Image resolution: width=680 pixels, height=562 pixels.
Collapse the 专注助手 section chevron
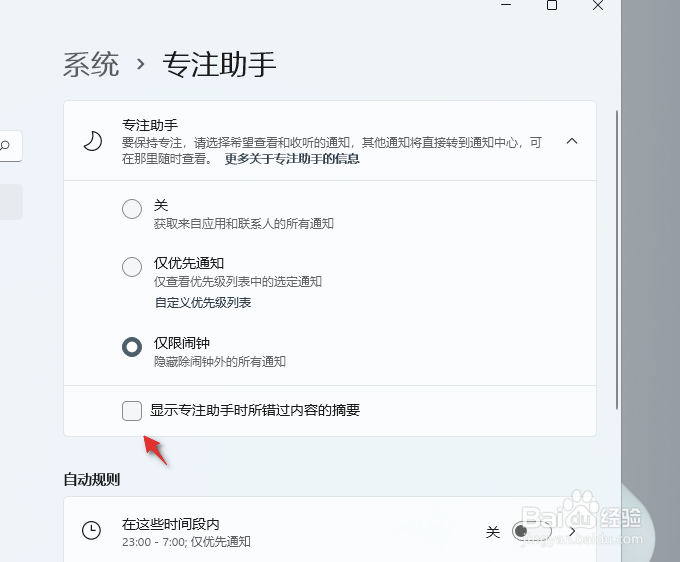click(572, 141)
